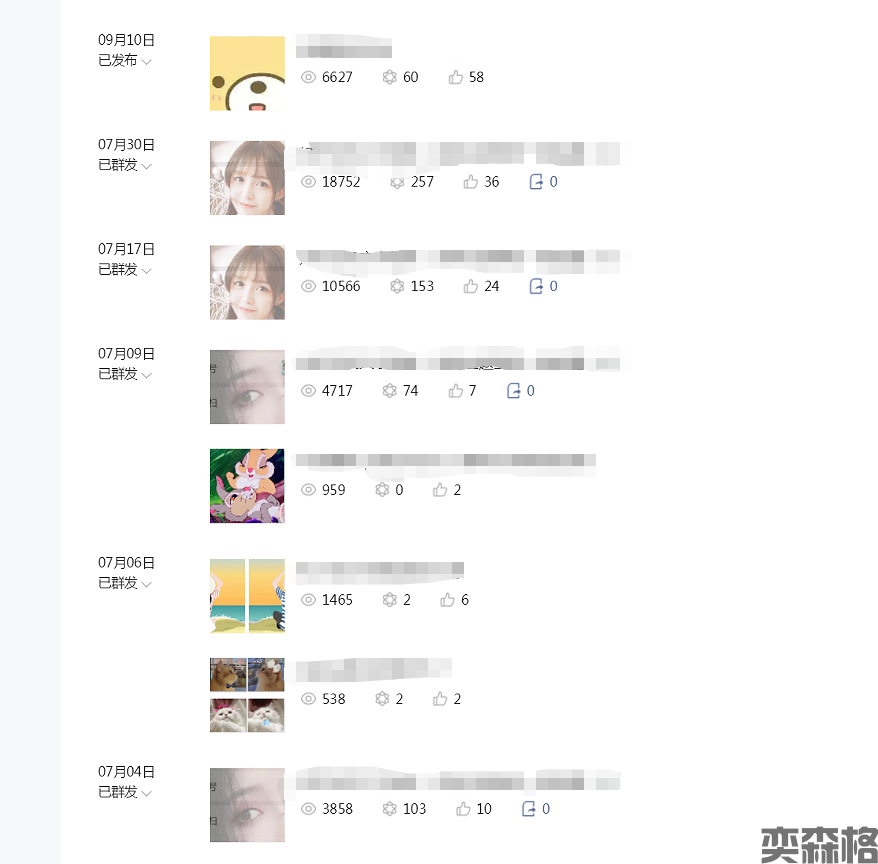Click the view-count eye icon beside 6627
The image size is (878, 864).
point(309,77)
